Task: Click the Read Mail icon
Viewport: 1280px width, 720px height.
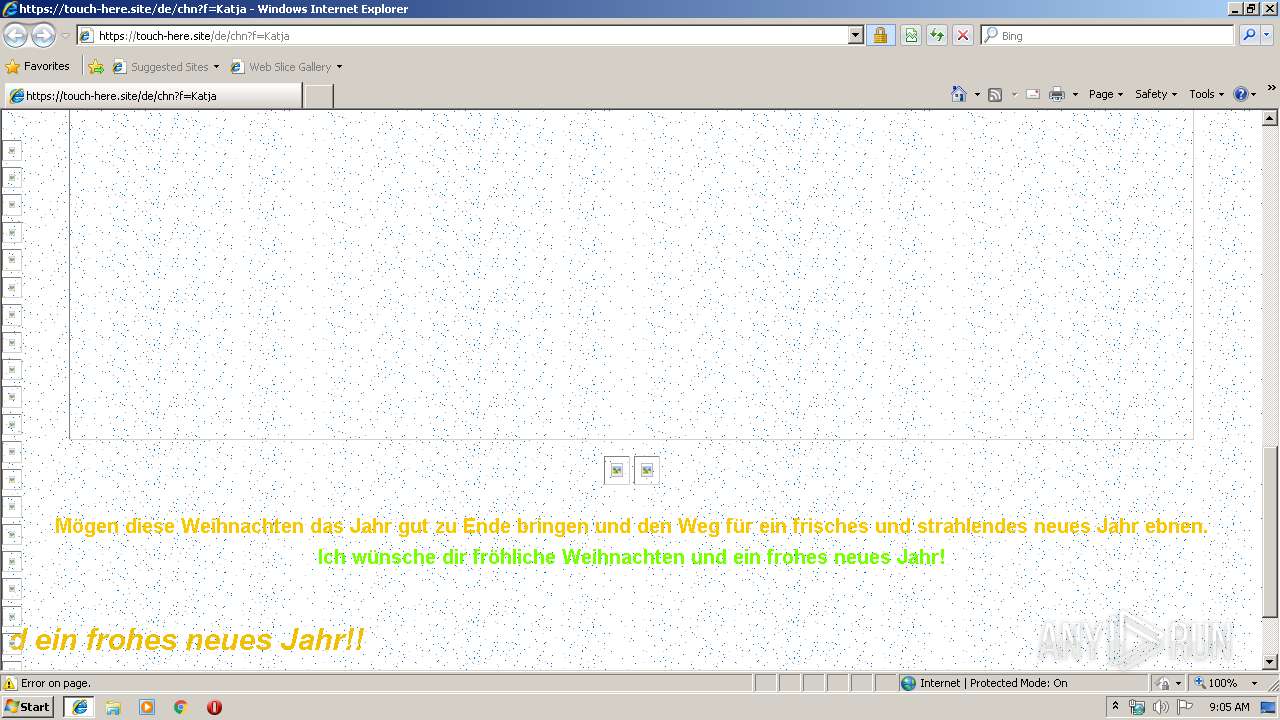Action: [1033, 94]
